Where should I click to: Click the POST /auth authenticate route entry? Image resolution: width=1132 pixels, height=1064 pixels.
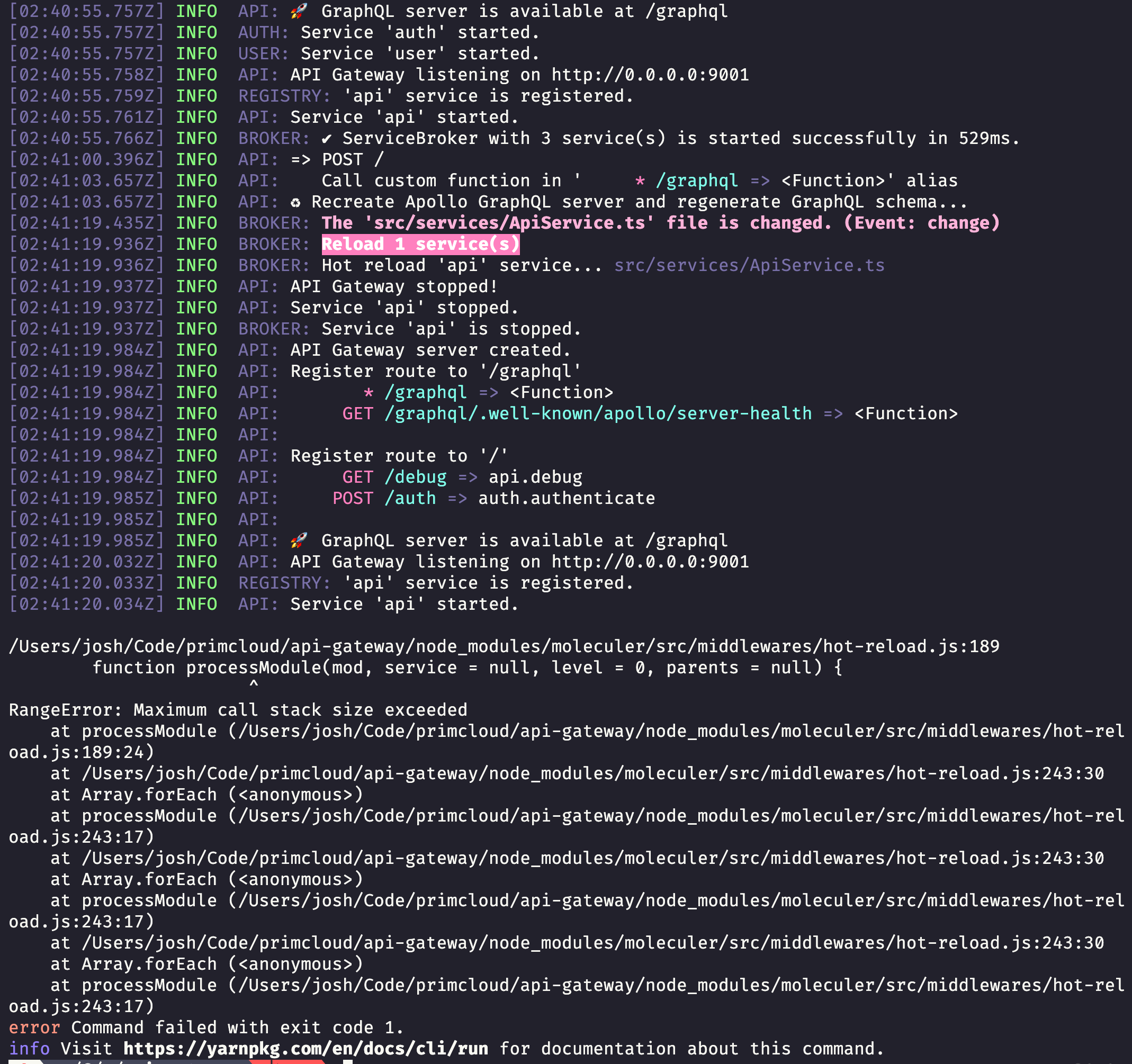pos(494,498)
